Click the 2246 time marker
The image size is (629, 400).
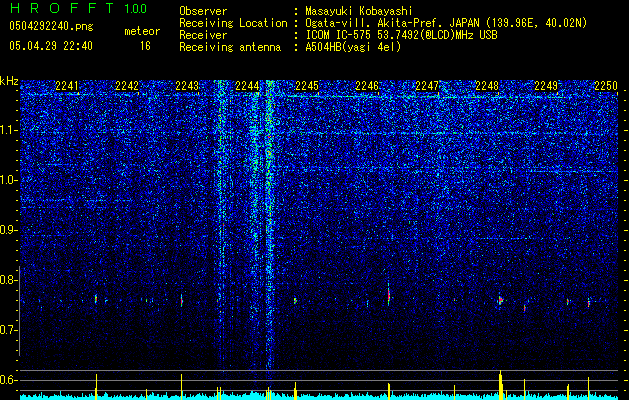367,86
